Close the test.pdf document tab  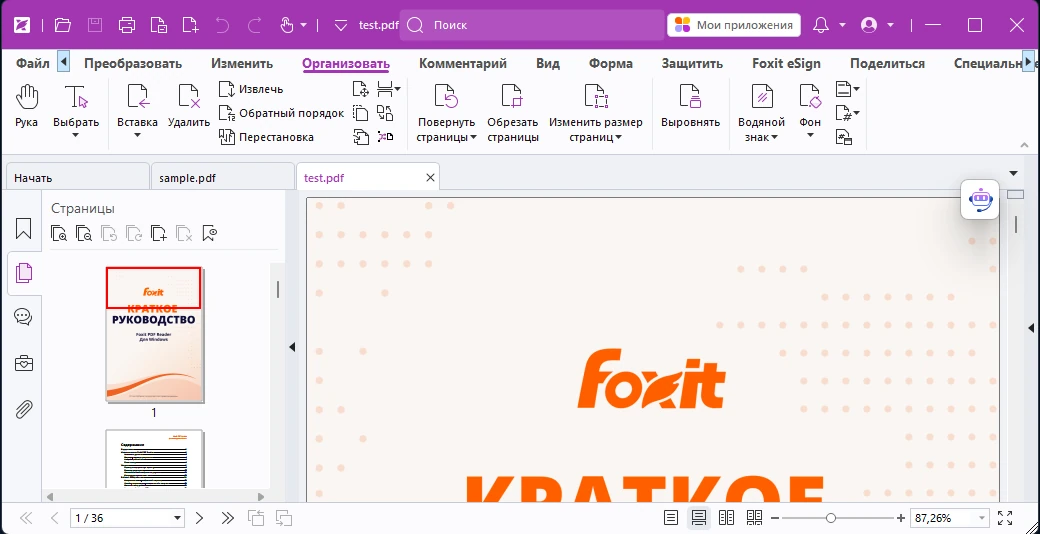(x=430, y=178)
